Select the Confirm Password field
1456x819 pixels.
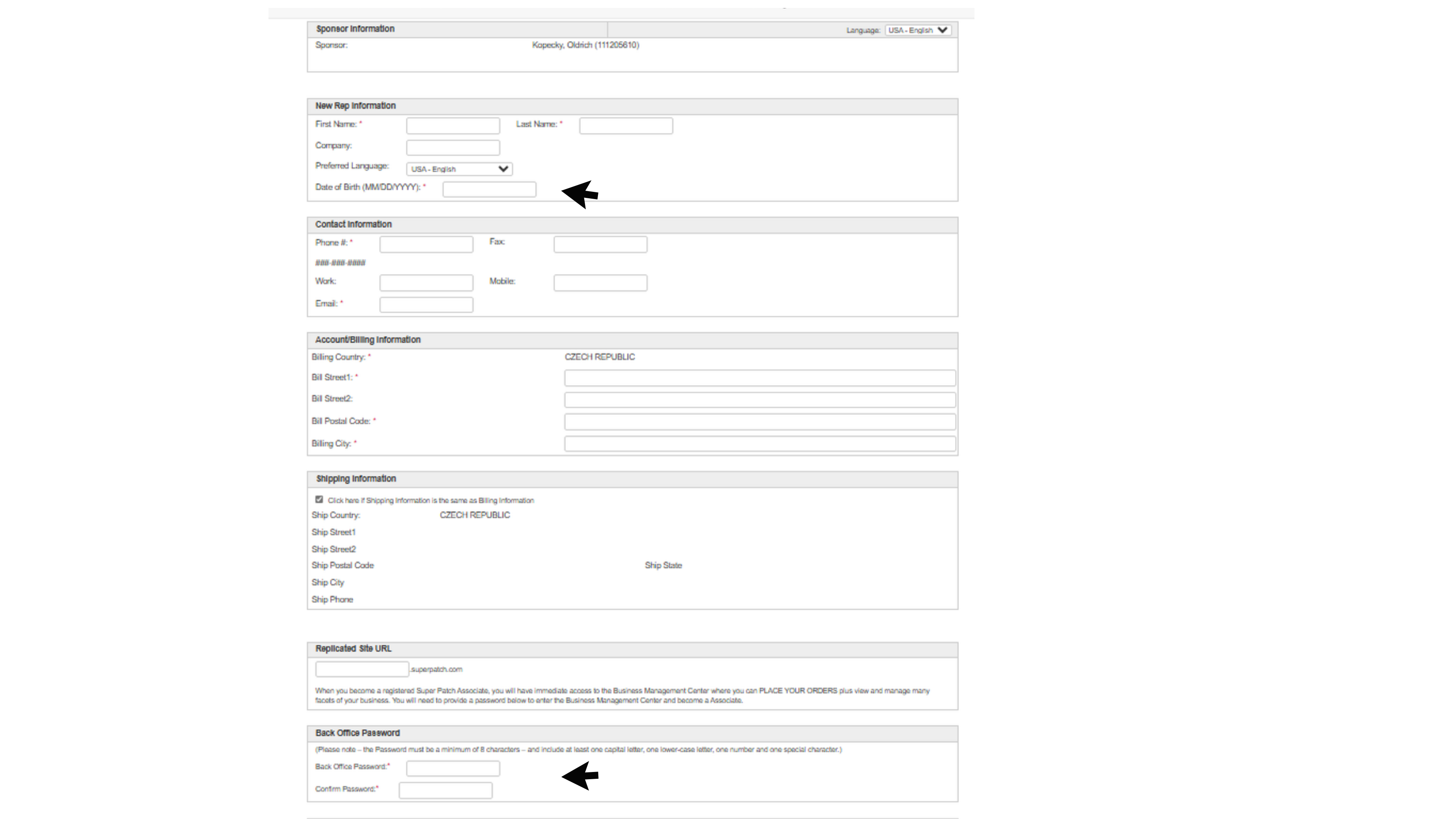coord(446,790)
